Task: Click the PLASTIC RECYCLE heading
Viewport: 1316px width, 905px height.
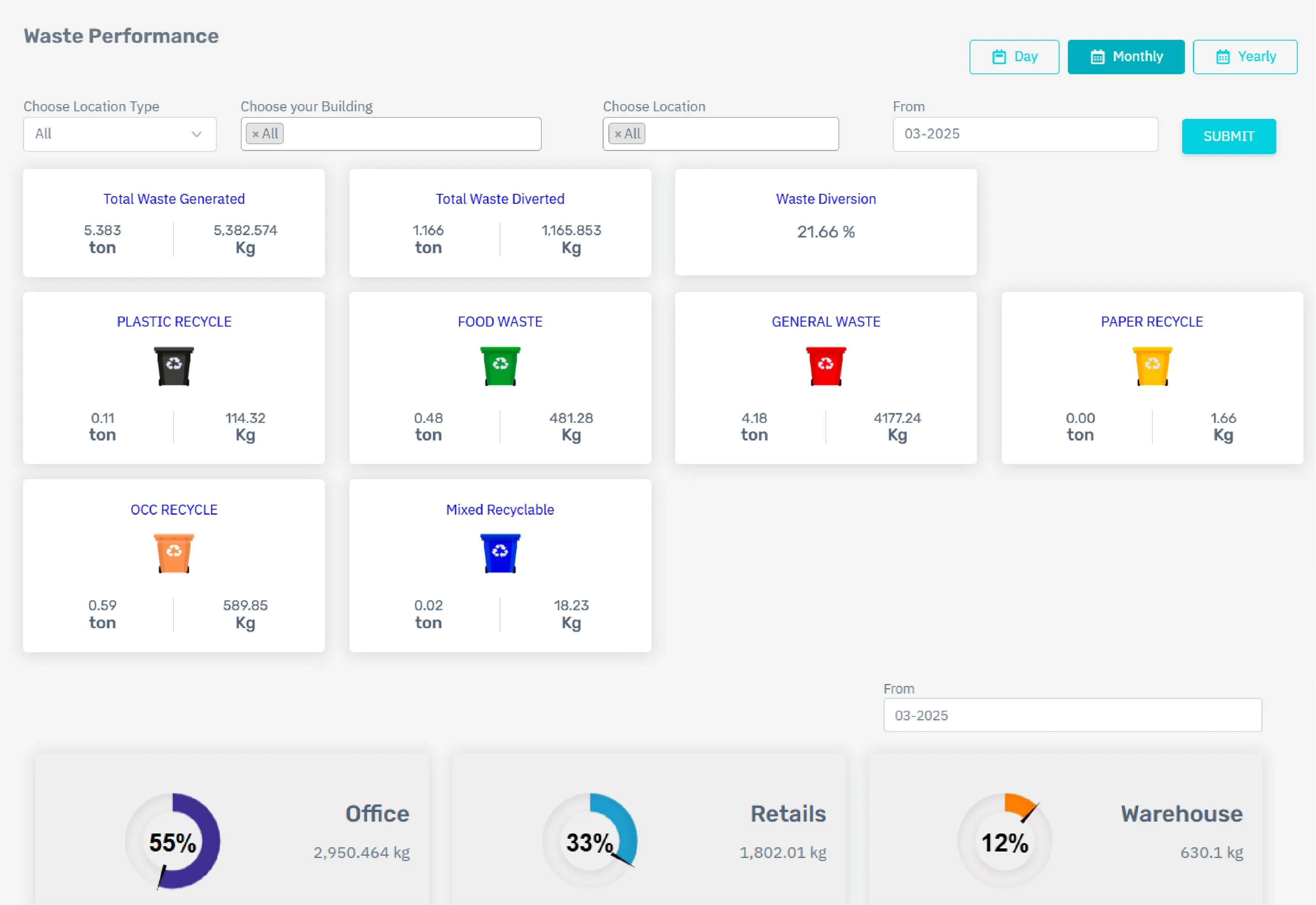Action: tap(174, 322)
